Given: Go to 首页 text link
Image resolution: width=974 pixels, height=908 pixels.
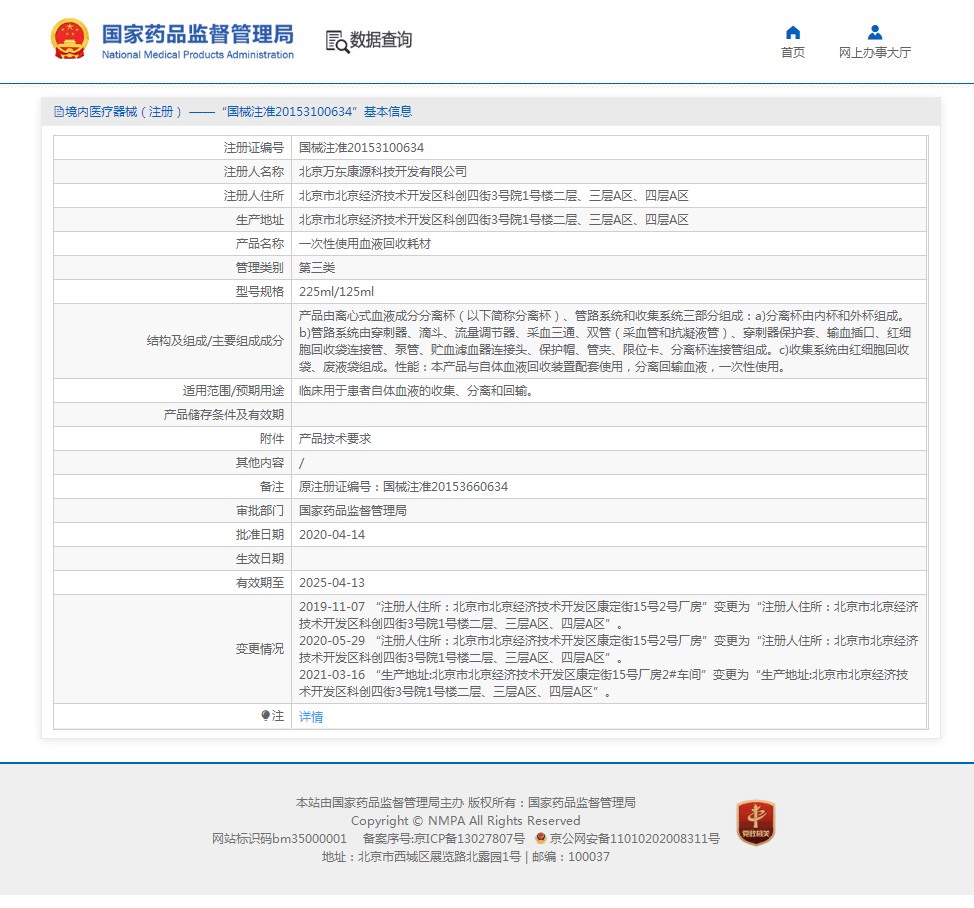Looking at the screenshot, I should [793, 53].
